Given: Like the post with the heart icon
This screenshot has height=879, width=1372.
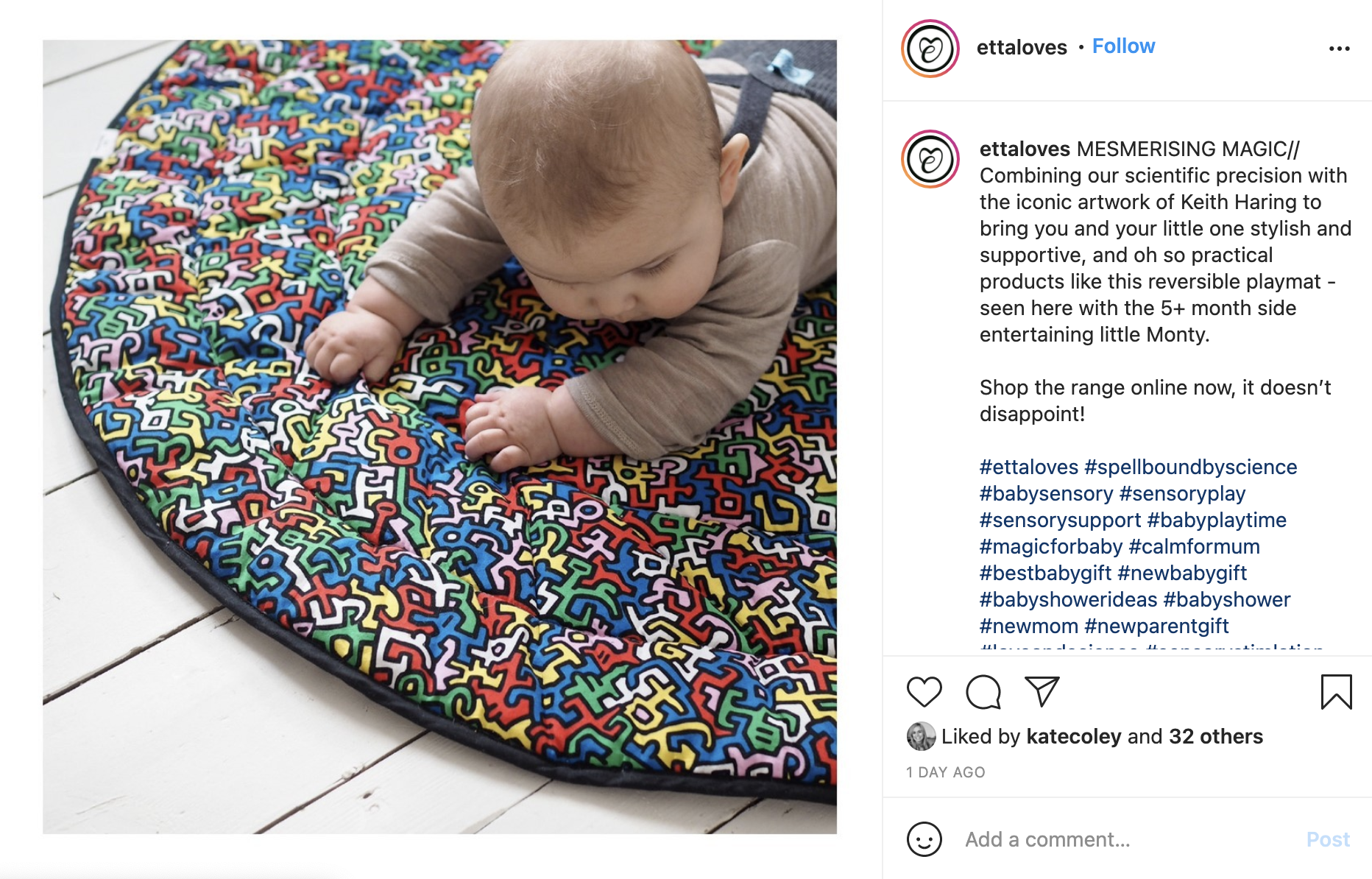Looking at the screenshot, I should (924, 692).
